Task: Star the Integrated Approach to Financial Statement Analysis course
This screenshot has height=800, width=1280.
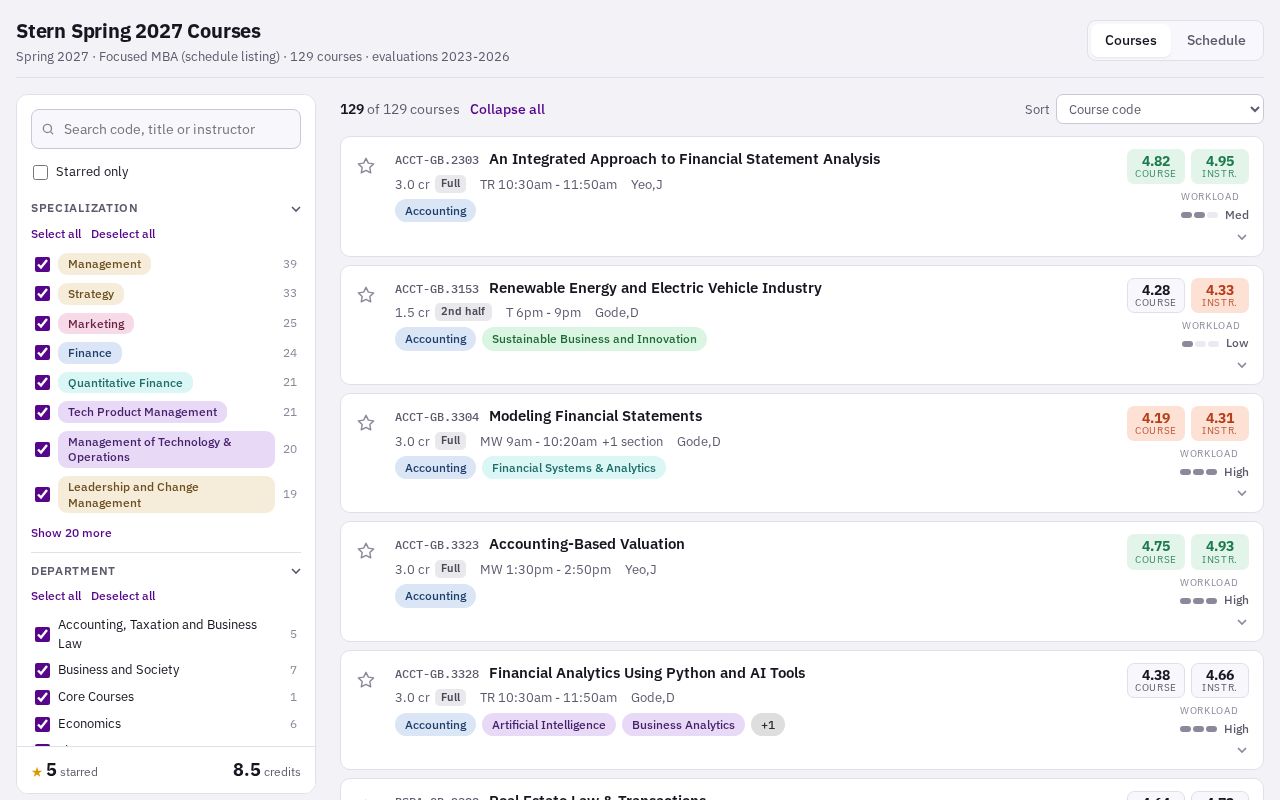Action: click(366, 166)
